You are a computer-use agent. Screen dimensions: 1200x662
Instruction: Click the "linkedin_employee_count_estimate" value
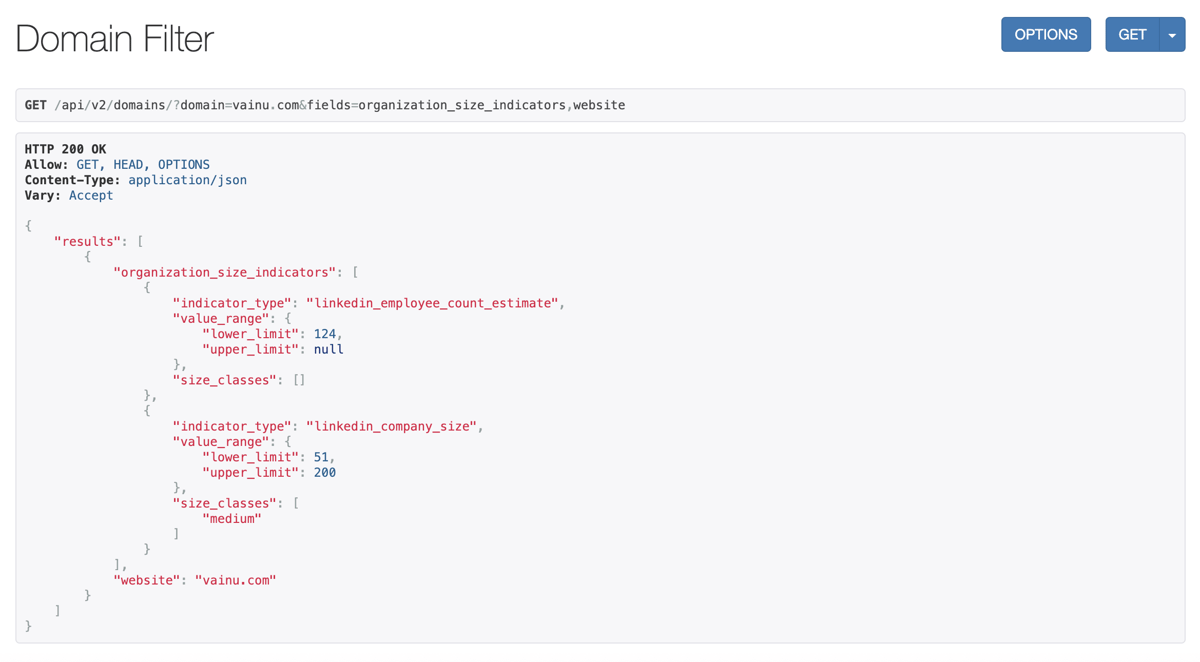[x=432, y=303]
